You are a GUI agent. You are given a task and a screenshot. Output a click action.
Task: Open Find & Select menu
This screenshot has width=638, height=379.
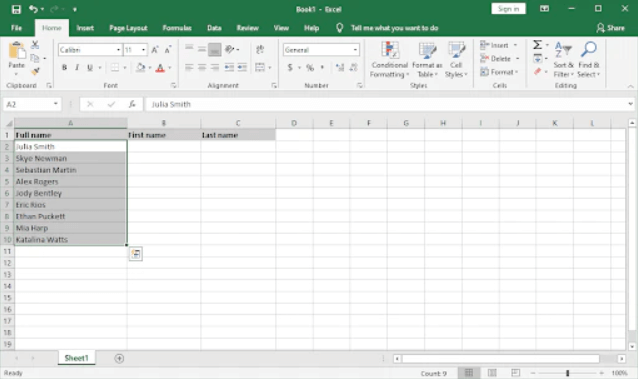coord(588,59)
